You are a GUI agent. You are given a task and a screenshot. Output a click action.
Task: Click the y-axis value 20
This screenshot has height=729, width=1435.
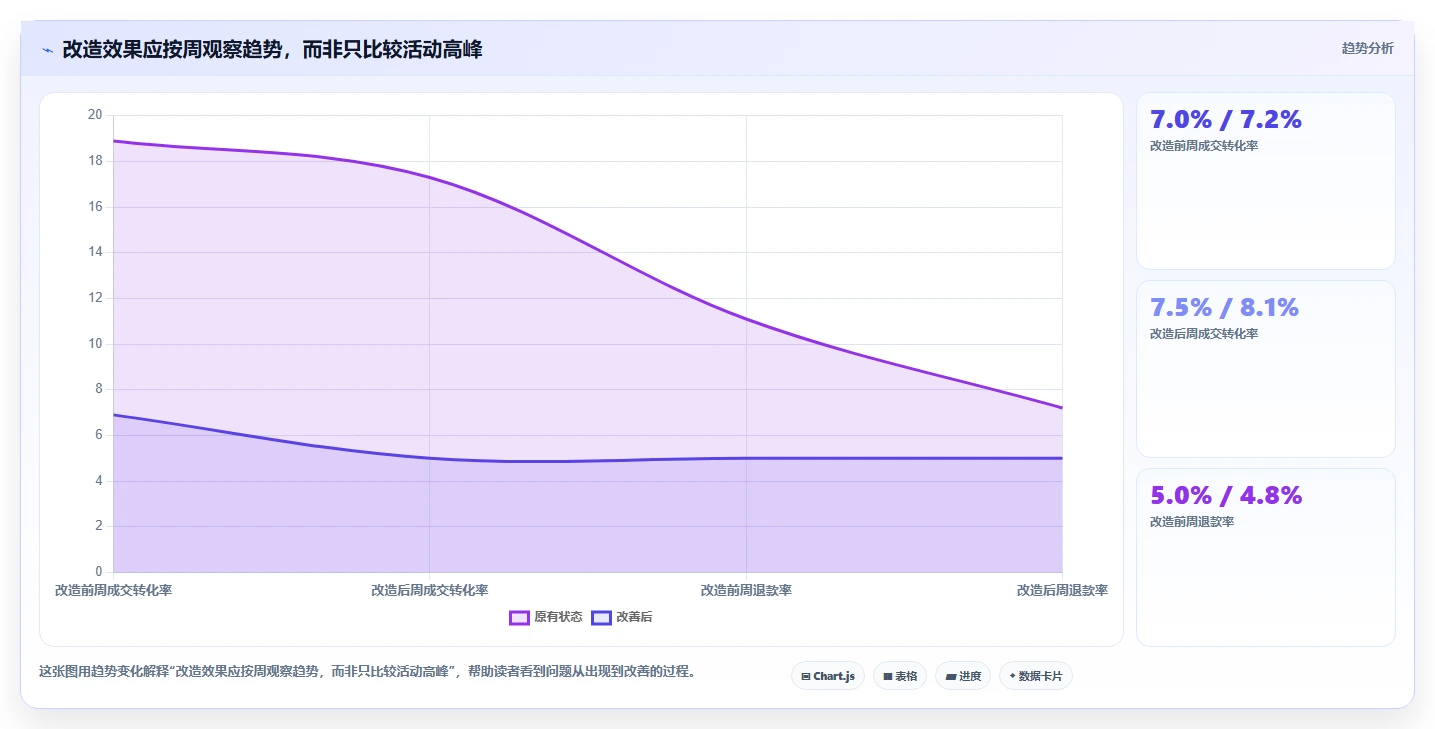pos(95,115)
